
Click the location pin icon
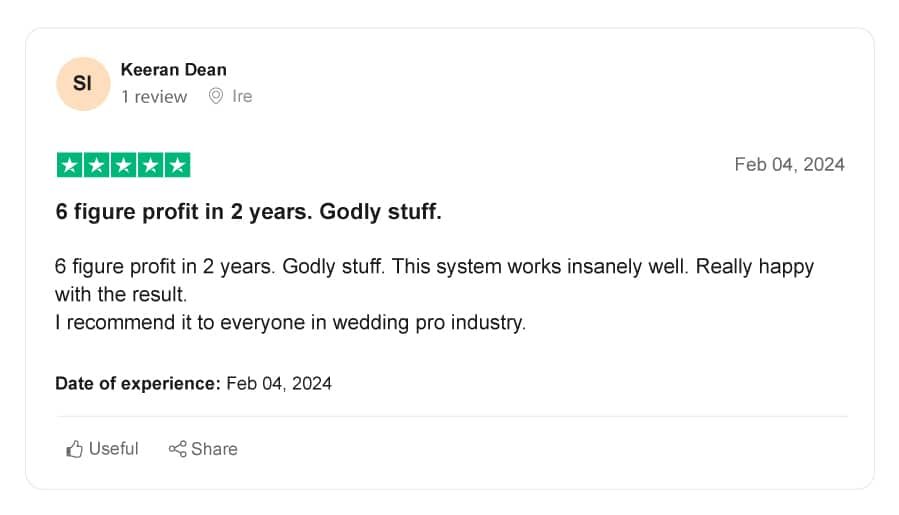[216, 96]
